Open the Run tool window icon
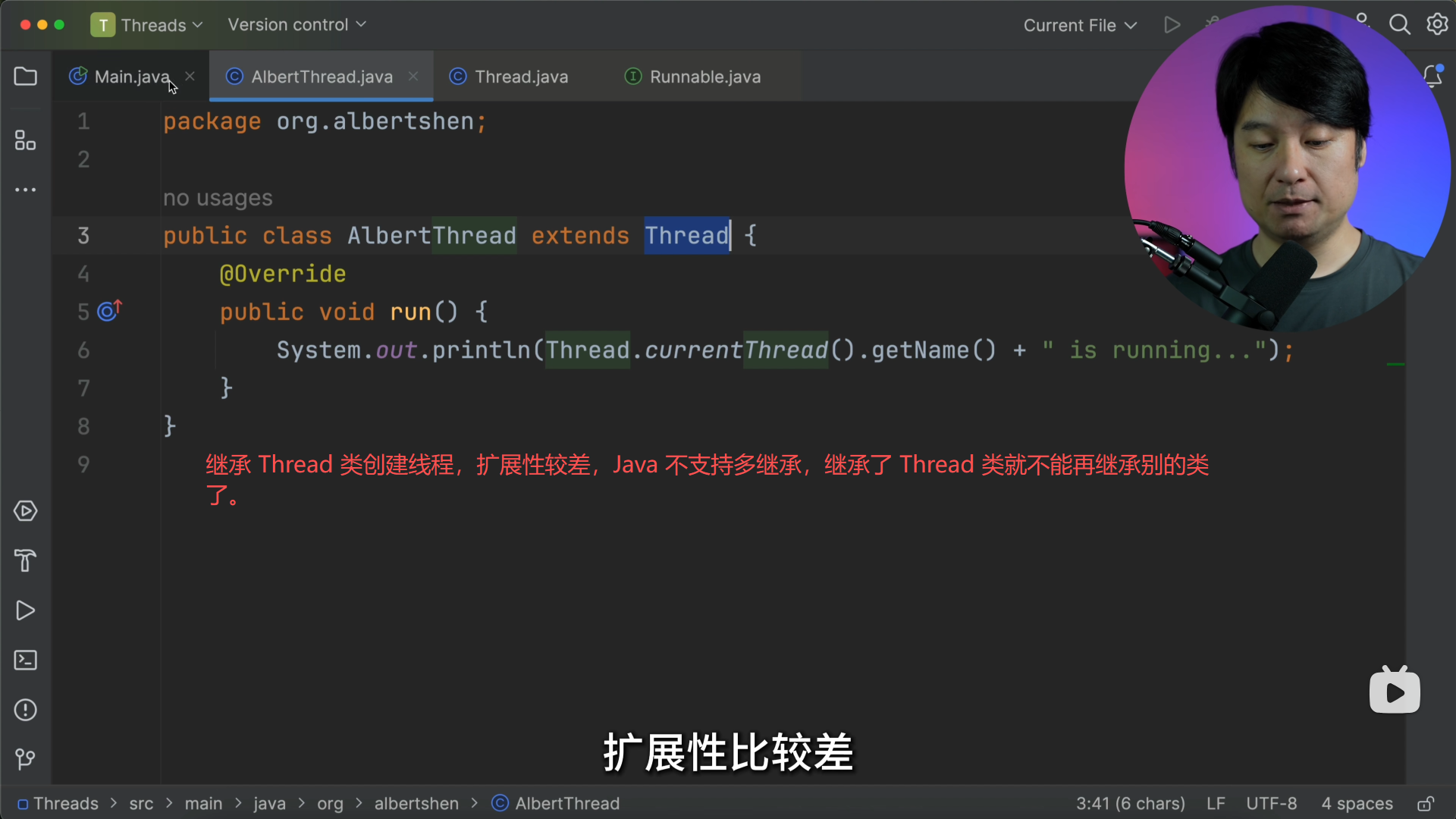Viewport: 1456px width, 819px height. [x=25, y=610]
